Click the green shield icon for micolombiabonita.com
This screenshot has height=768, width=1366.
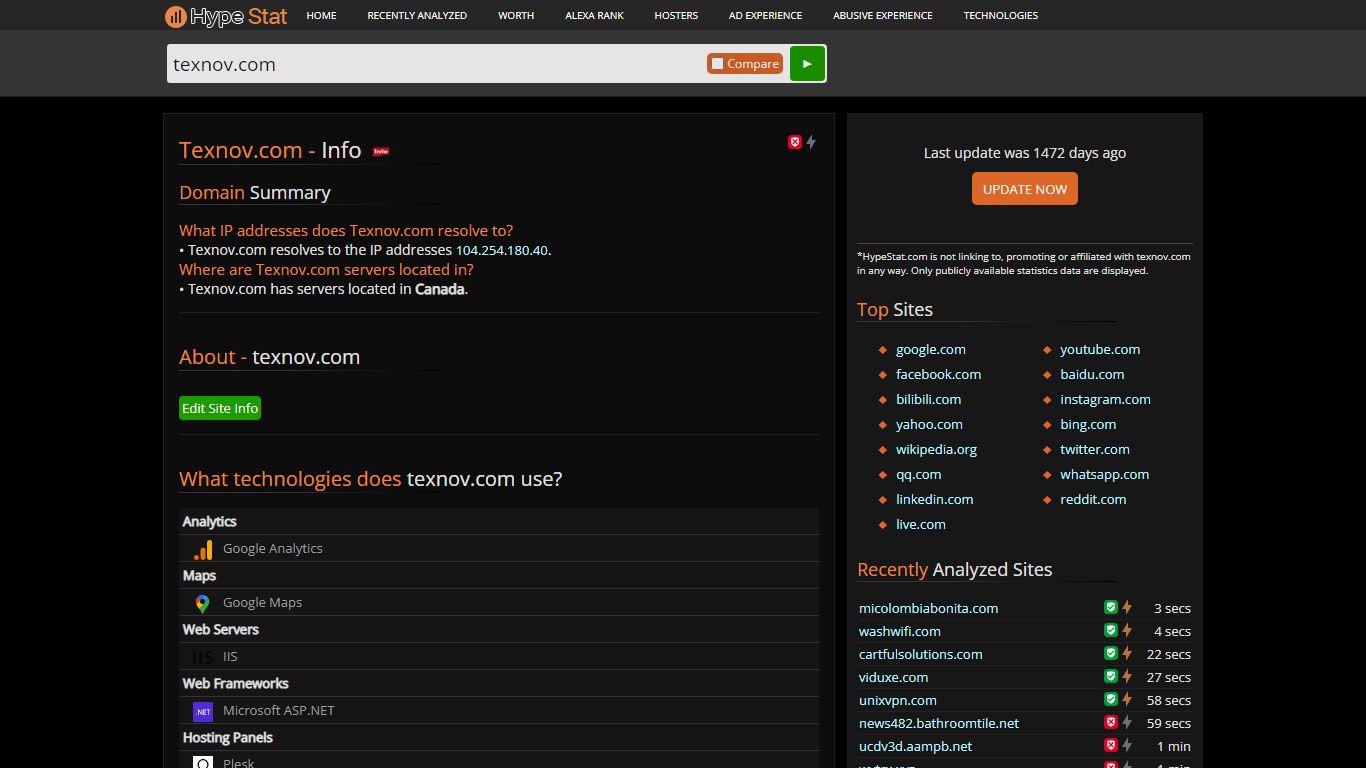1110,607
